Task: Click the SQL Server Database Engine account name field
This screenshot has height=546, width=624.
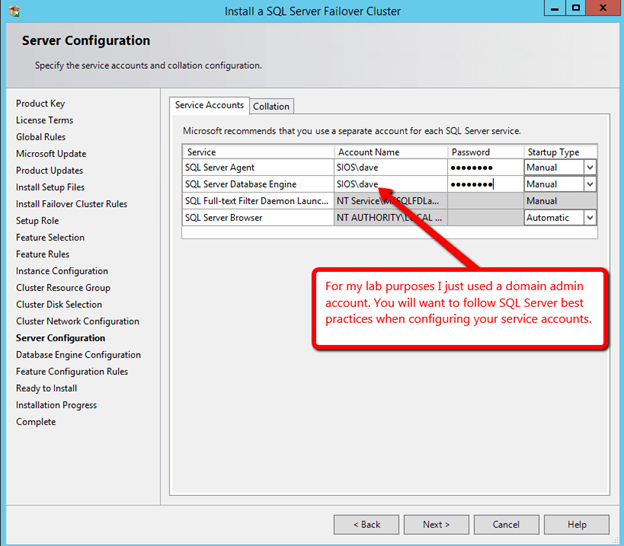Action: (x=390, y=185)
